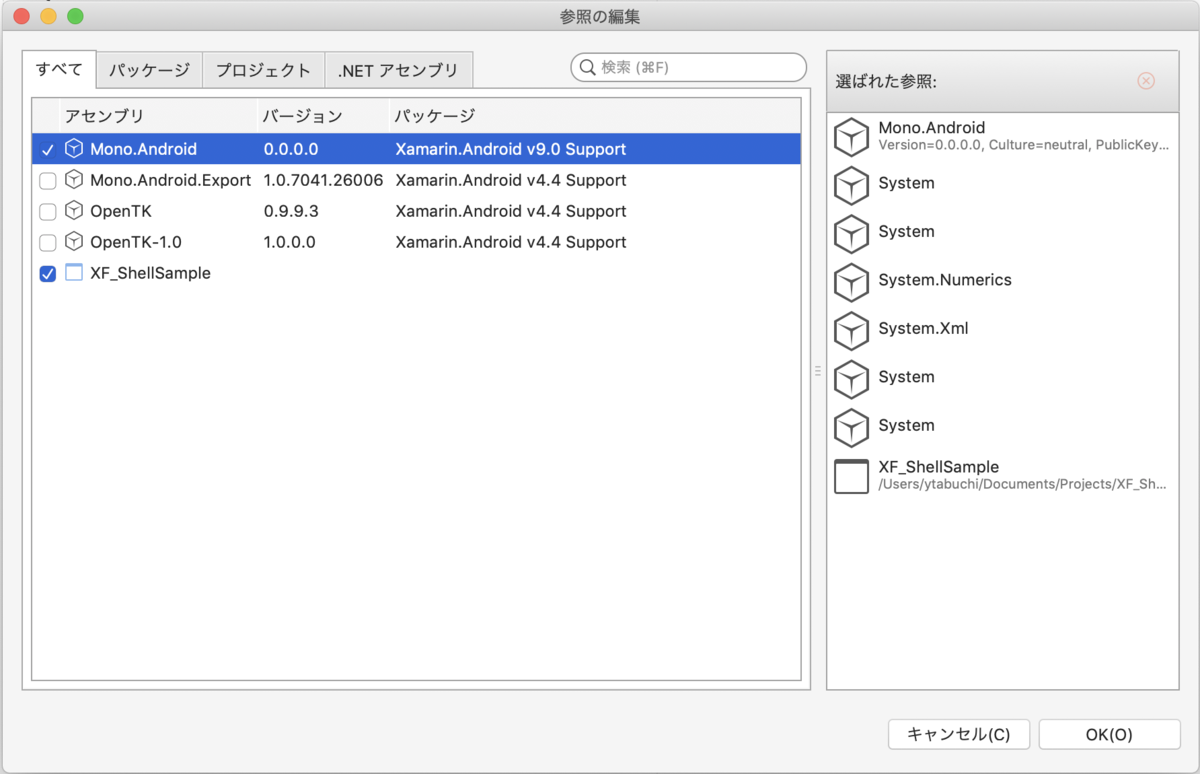Image resolution: width=1200 pixels, height=774 pixels.
Task: Sort by the バージョン column header
Action: coord(323,116)
